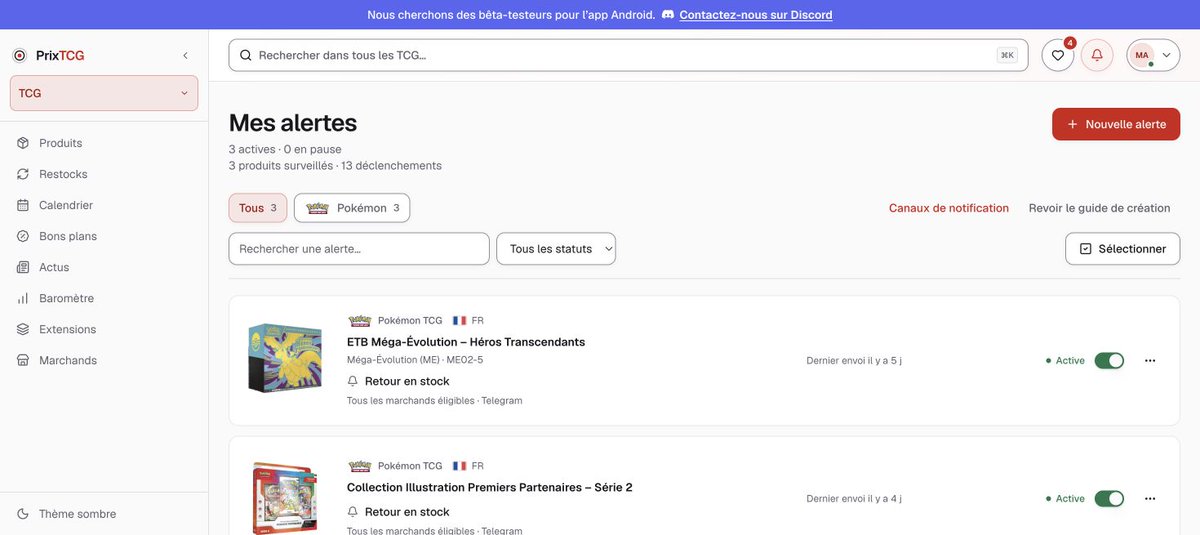Click French flag on ETB Méga-Évolution card
The height and width of the screenshot is (535, 1200).
[x=460, y=321]
